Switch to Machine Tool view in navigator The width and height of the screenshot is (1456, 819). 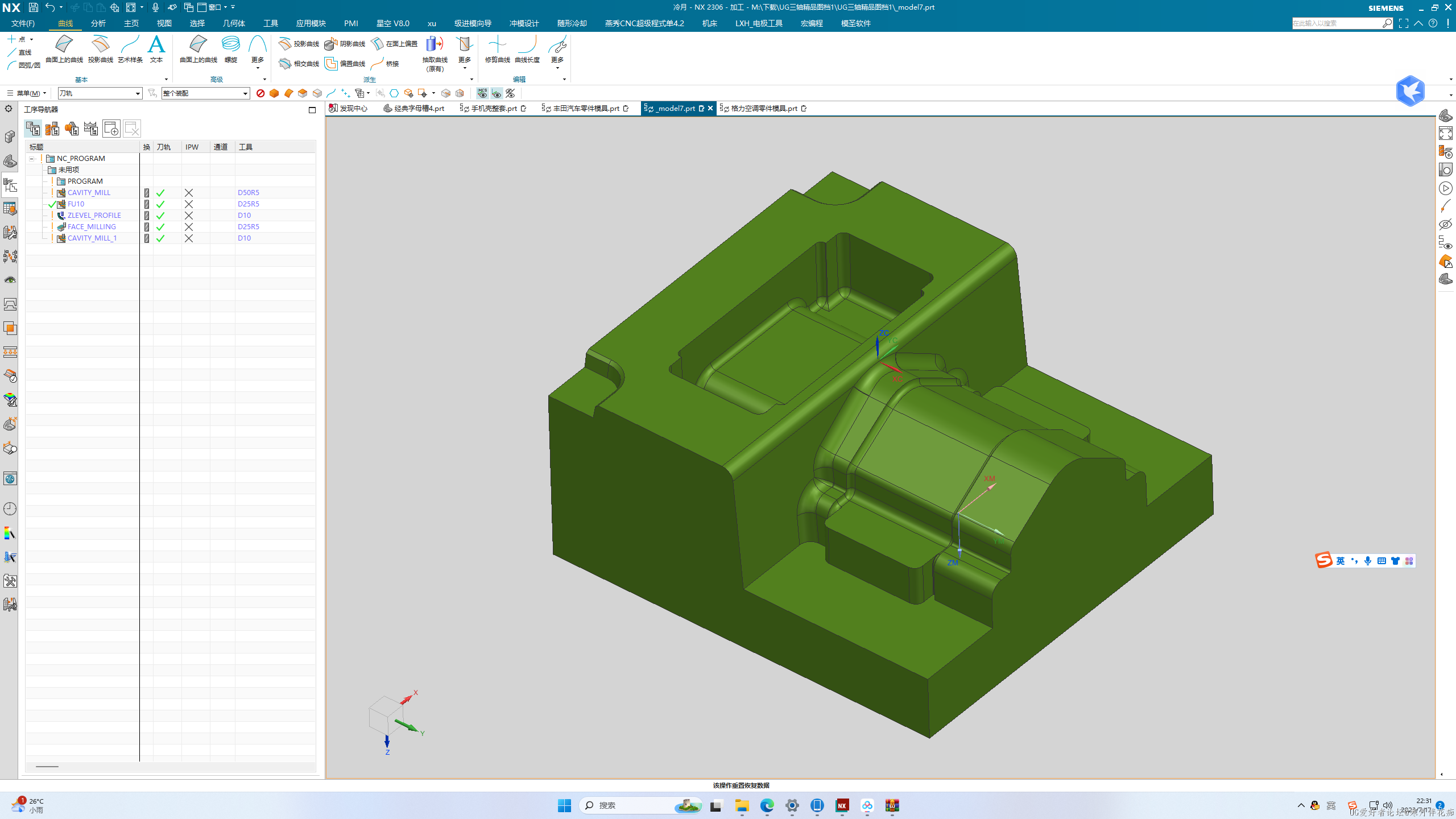pos(52,129)
